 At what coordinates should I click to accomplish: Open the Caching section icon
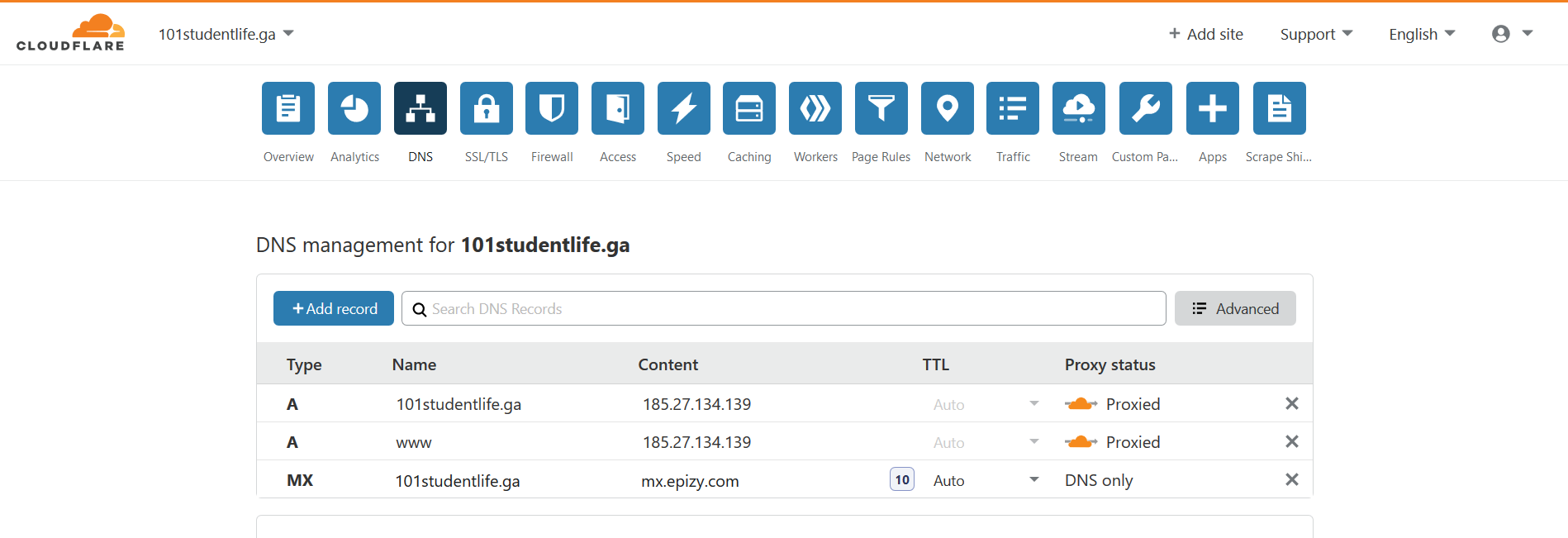pos(749,108)
